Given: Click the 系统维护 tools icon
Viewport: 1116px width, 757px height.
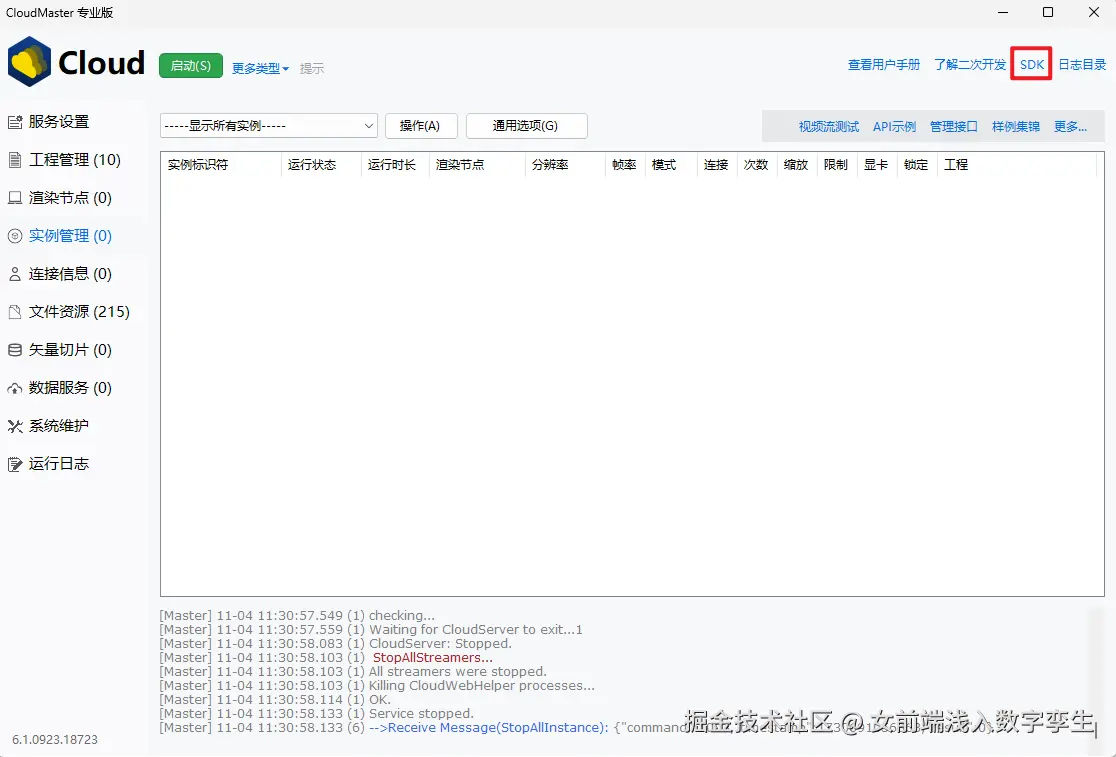Looking at the screenshot, I should [15, 426].
